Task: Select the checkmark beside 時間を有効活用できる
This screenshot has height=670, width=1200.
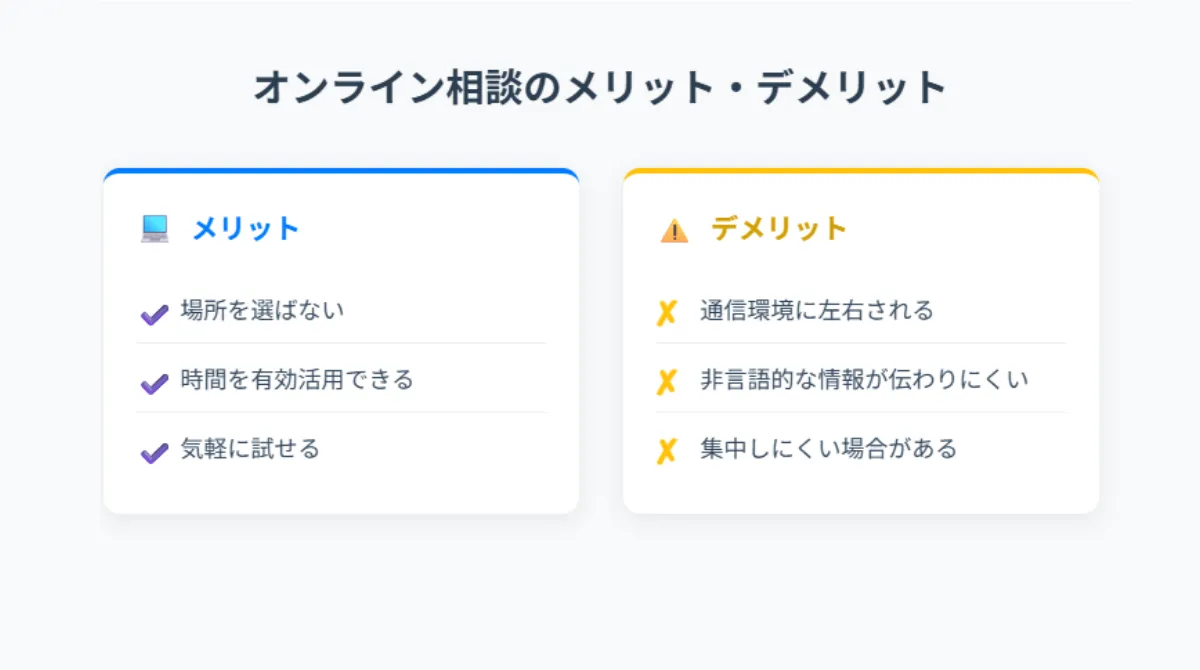Action: [153, 383]
